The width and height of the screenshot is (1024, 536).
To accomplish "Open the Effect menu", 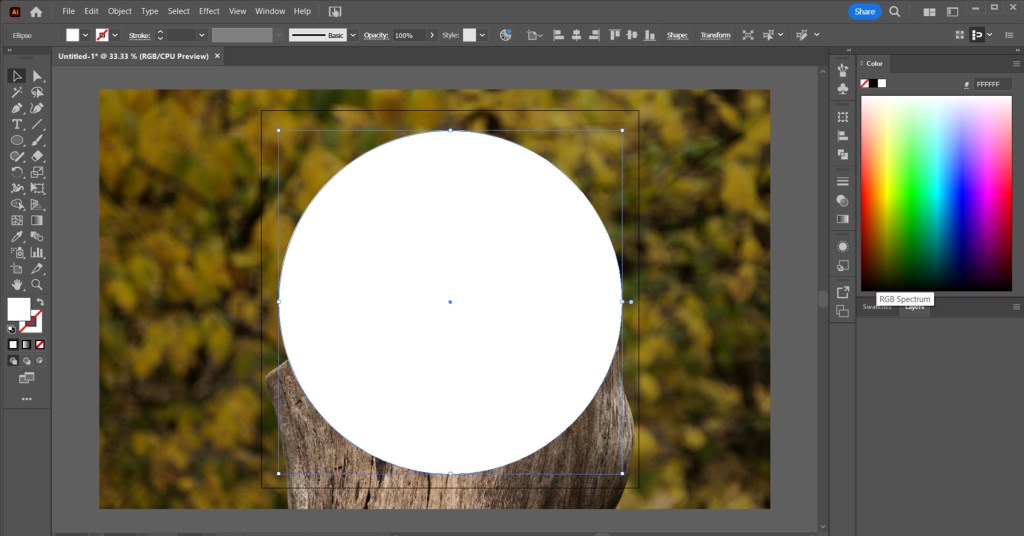I will (209, 11).
